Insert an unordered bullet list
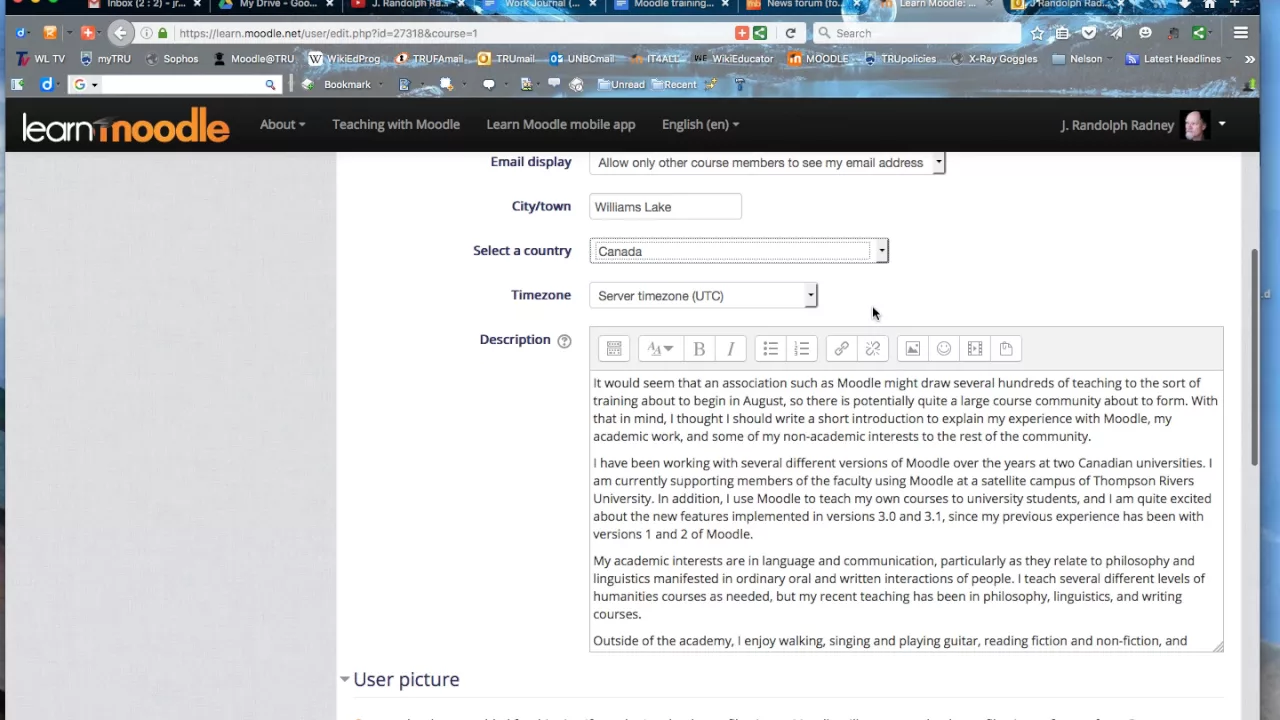Screen dimensions: 1280x720 tap(770, 349)
